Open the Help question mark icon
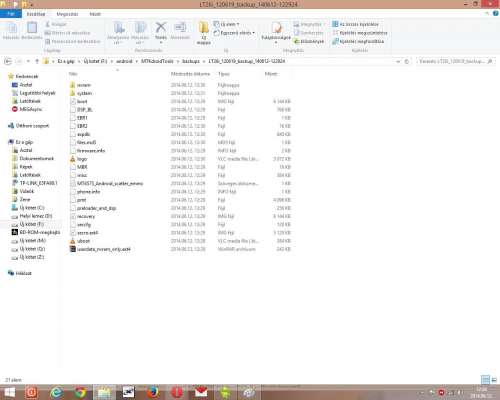The image size is (500, 400). pos(495,13)
